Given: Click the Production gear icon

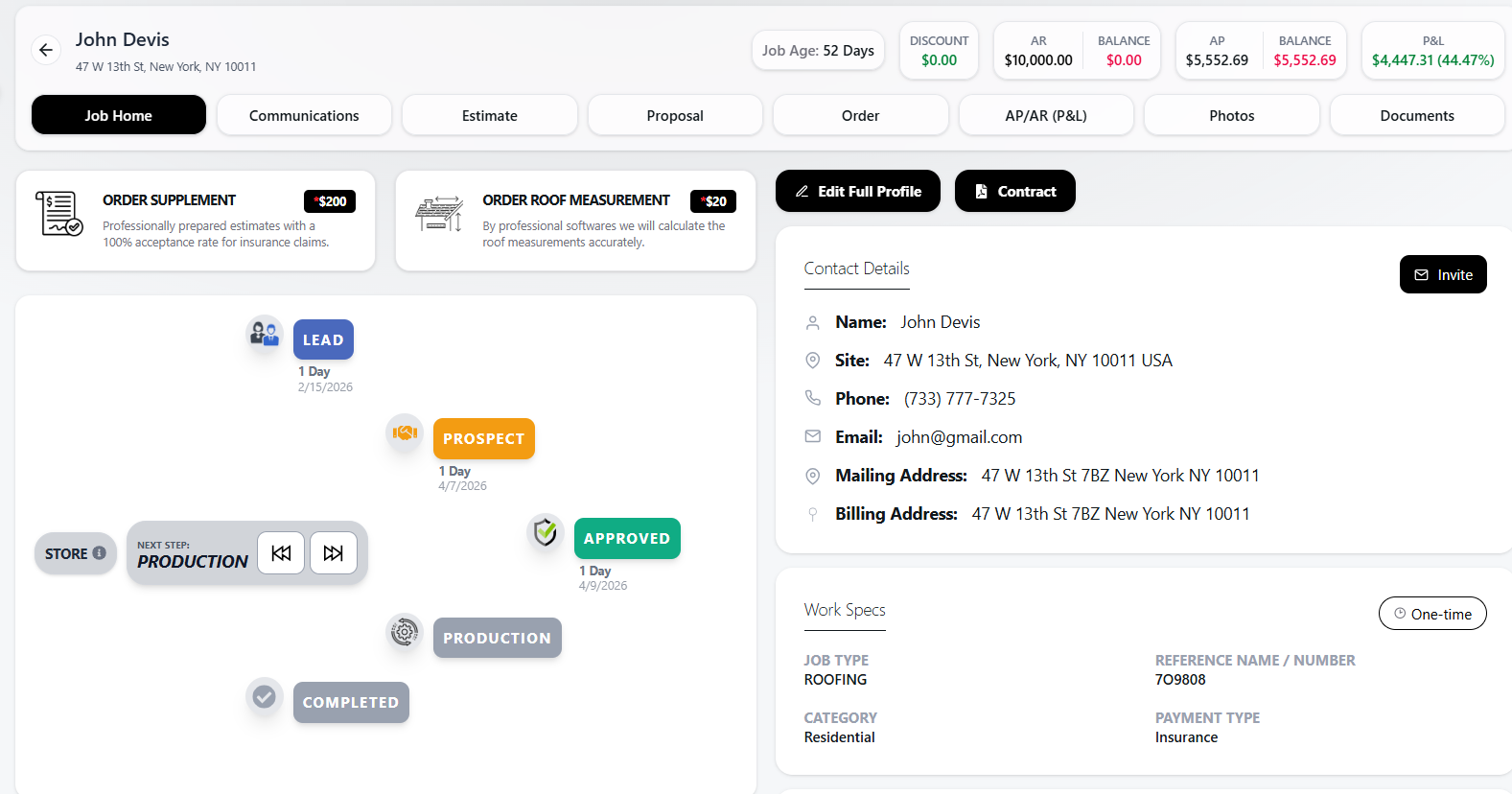Looking at the screenshot, I should point(405,632).
